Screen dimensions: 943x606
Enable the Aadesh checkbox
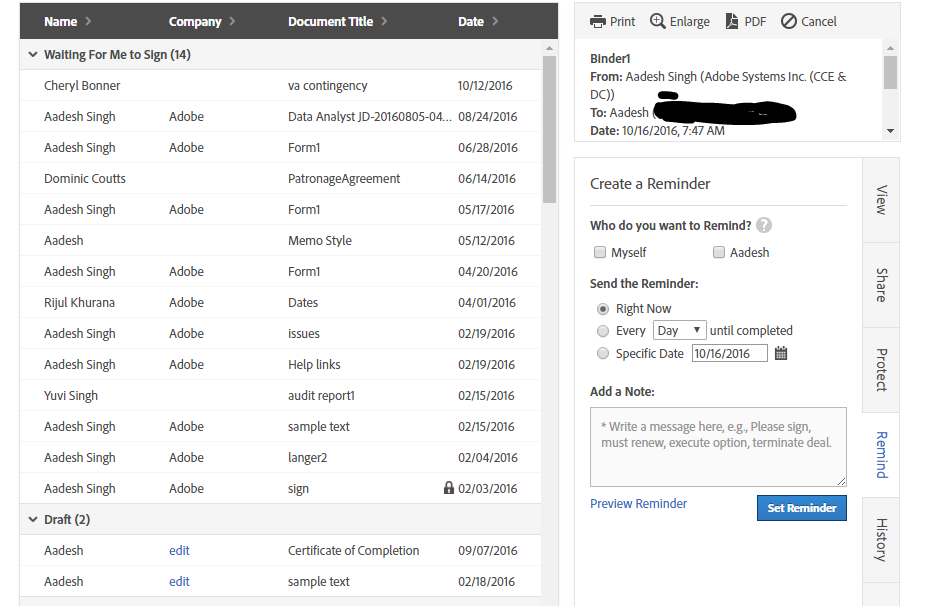pos(719,252)
